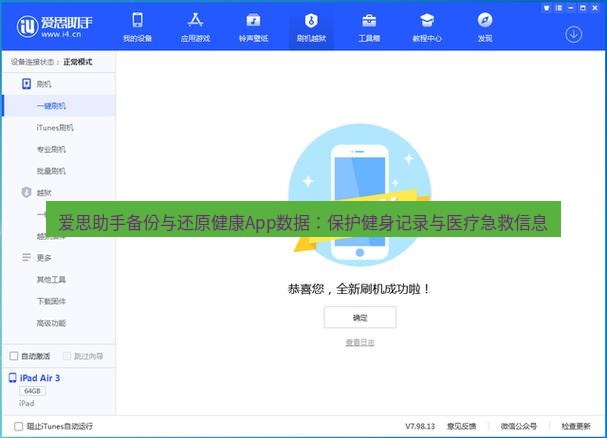
Task: Open 微信公众号 link in status bar
Action: click(x=519, y=426)
